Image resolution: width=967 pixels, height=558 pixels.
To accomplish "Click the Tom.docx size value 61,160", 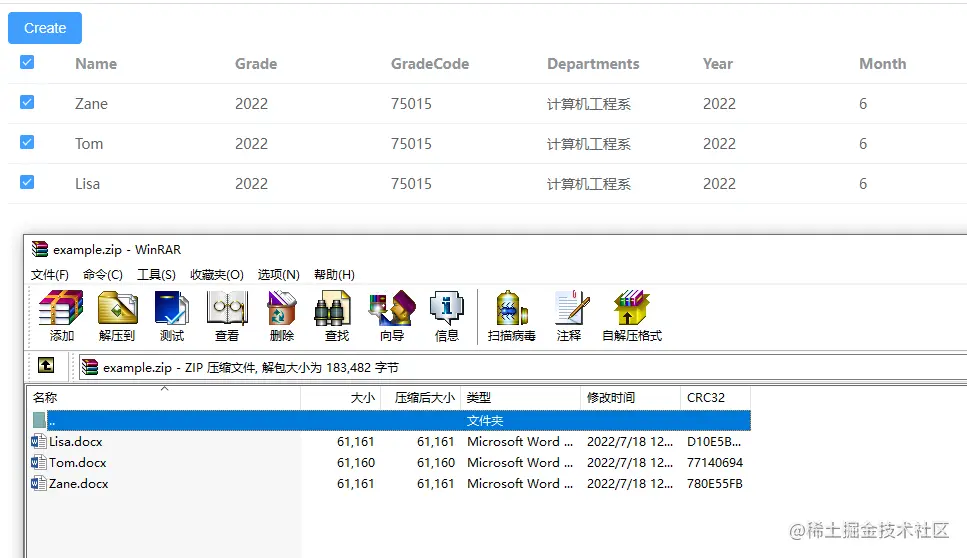I will pyautogui.click(x=356, y=462).
